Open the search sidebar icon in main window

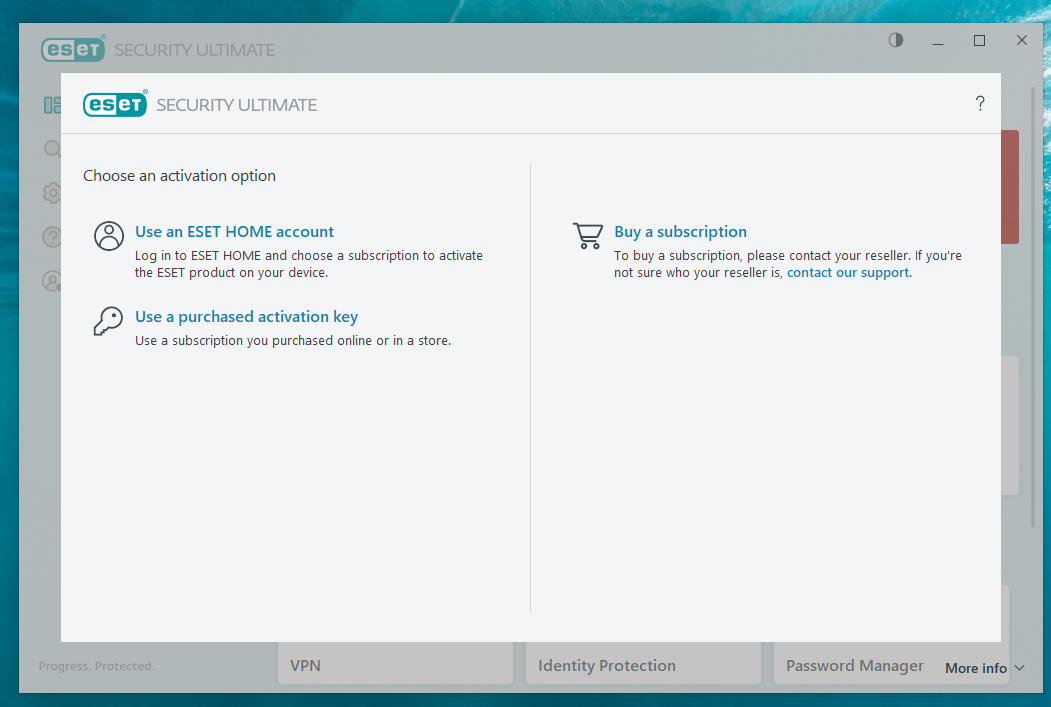click(52, 149)
